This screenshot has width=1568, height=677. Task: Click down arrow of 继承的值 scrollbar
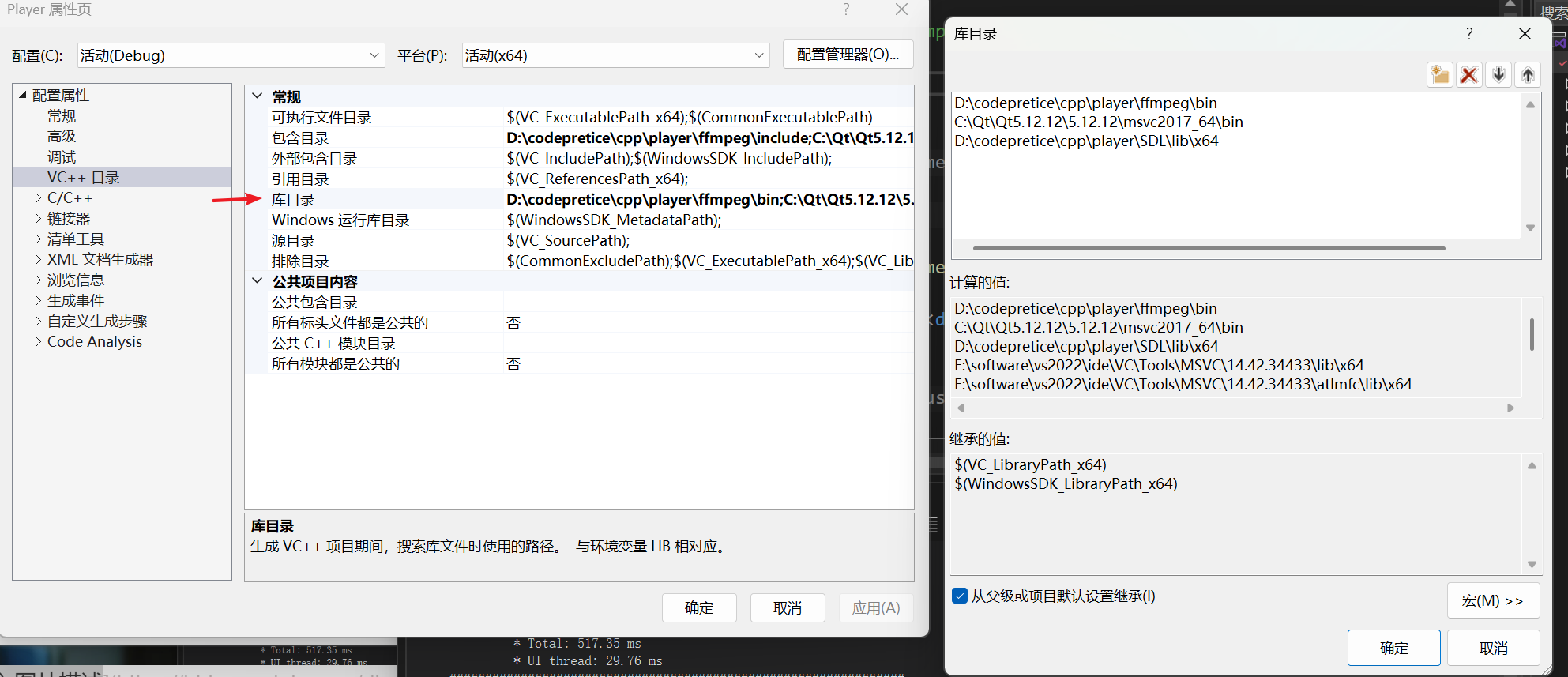pos(1532,564)
